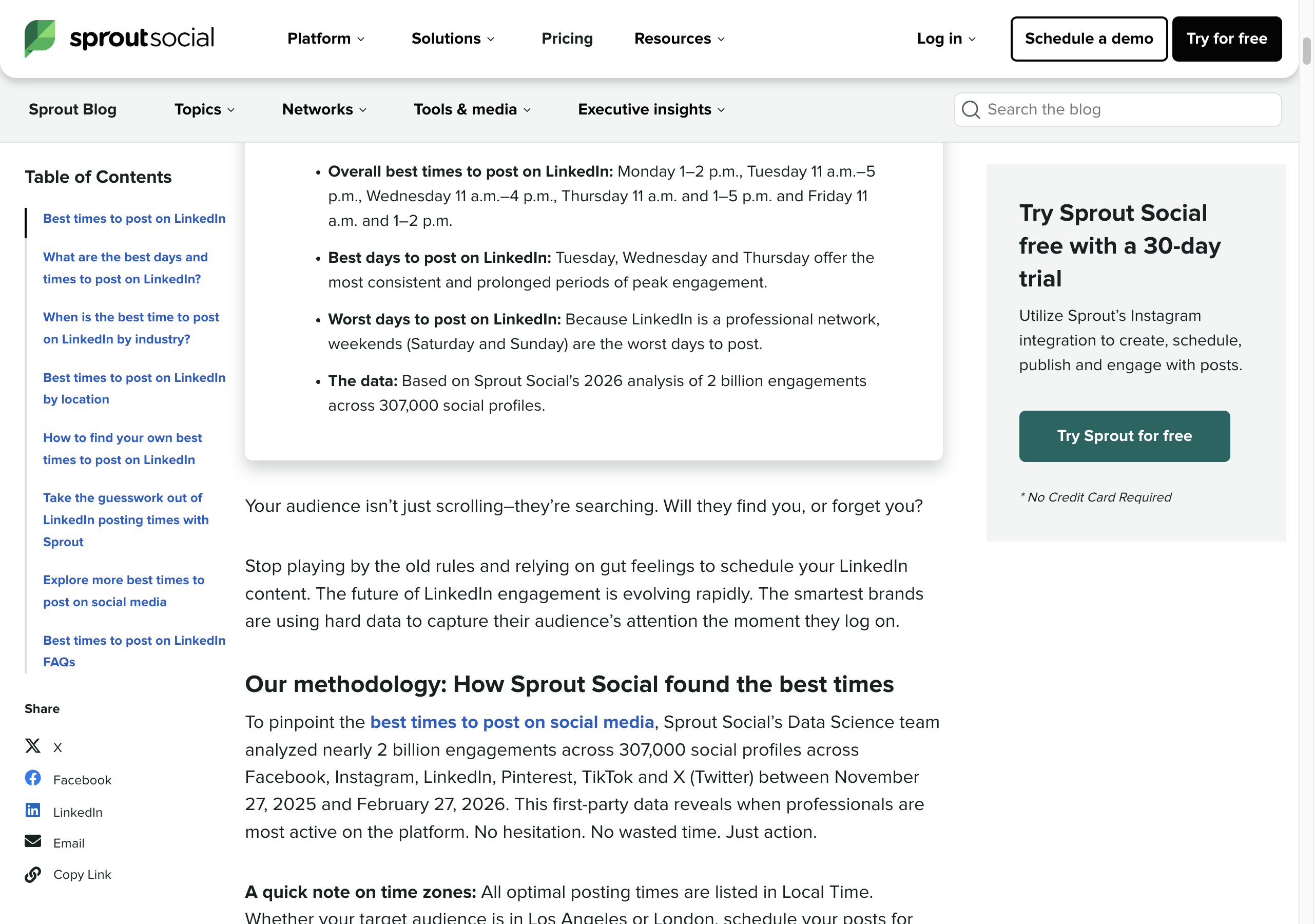Click Try Sprout for free button
1314x924 pixels.
(x=1124, y=436)
